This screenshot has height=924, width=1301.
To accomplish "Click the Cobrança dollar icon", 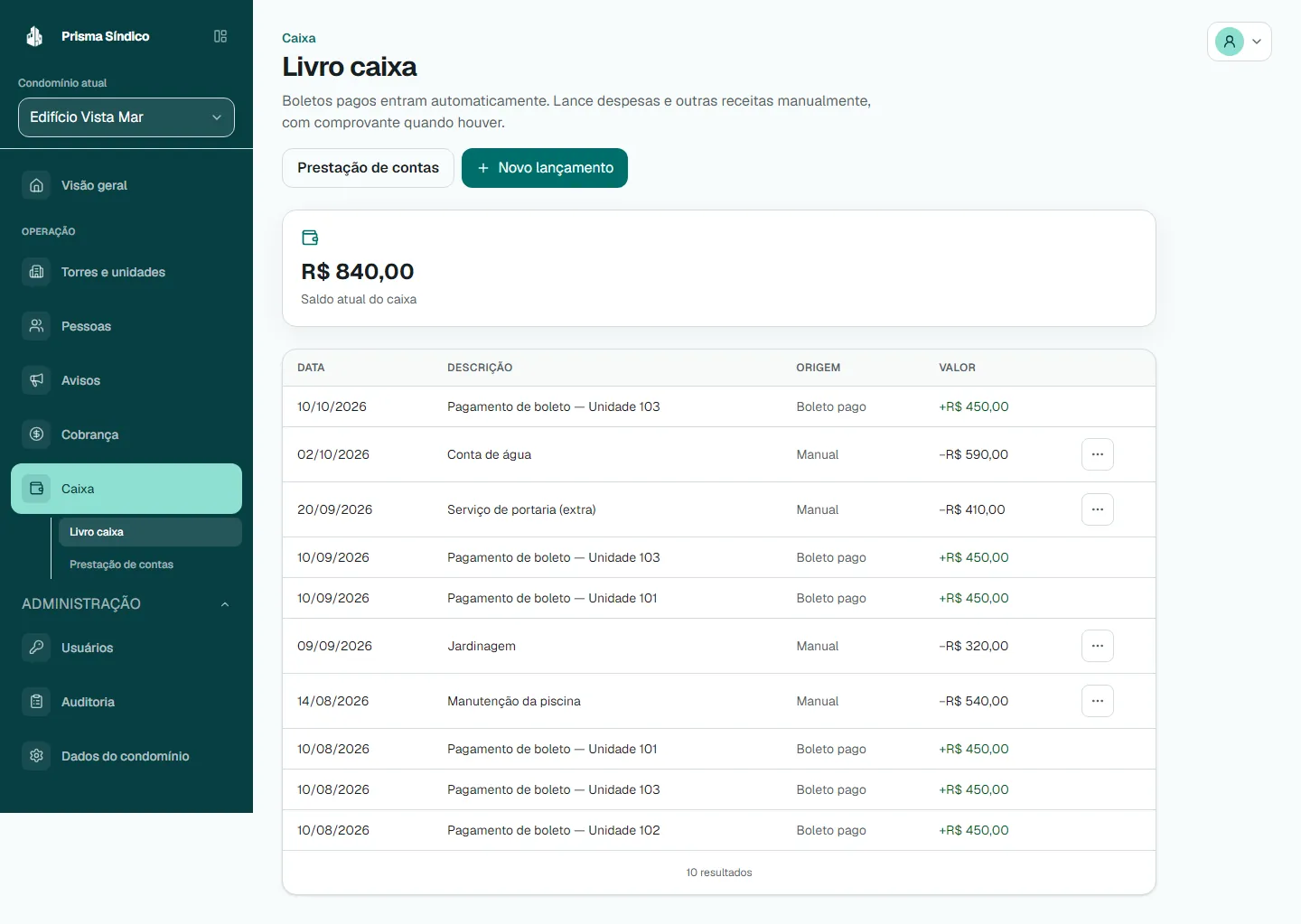I will click(36, 434).
